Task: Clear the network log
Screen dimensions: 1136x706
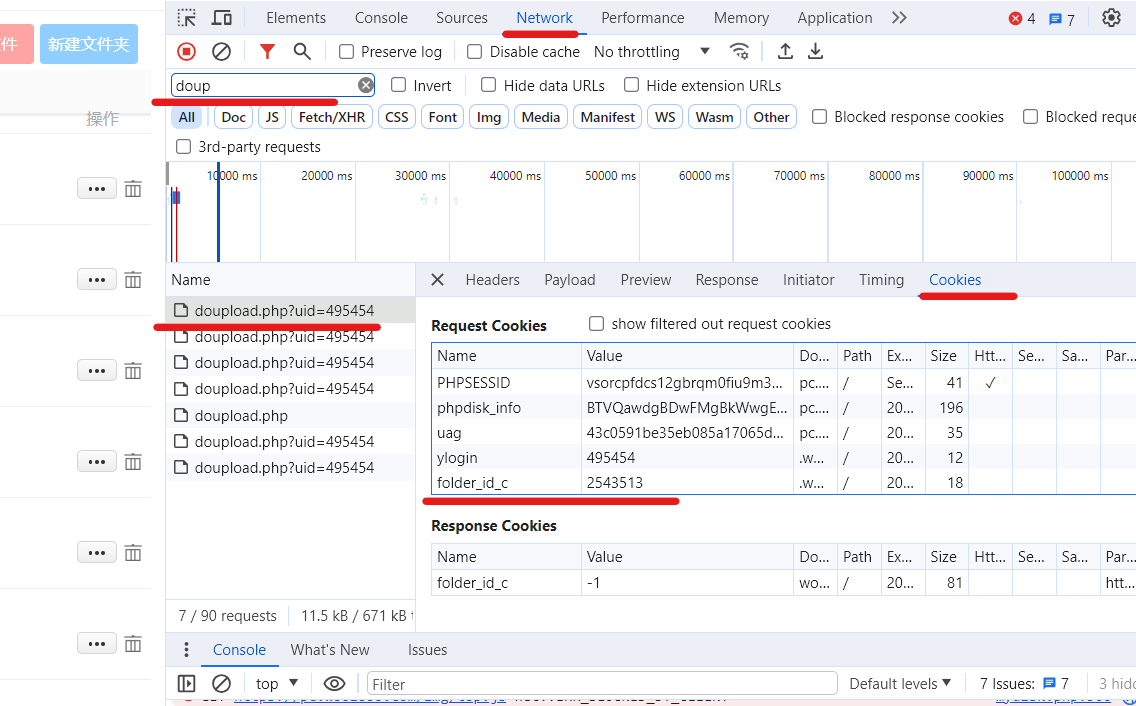Action: pos(222,51)
